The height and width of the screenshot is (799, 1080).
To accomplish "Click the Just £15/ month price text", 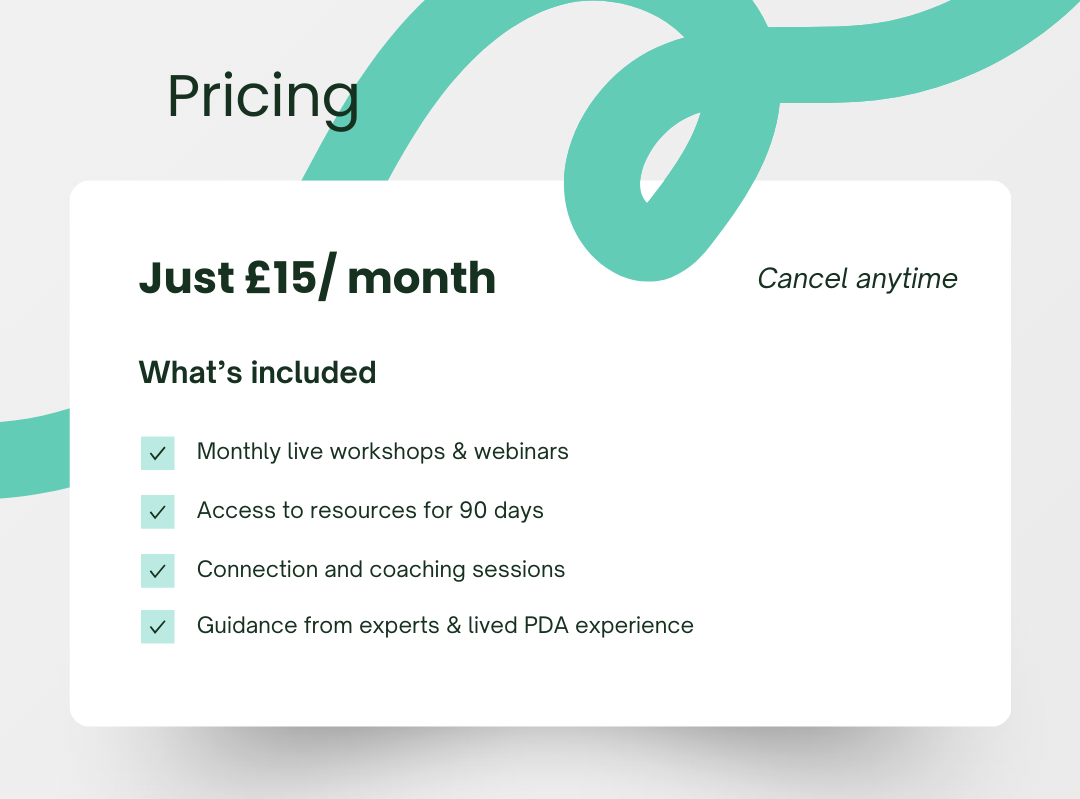I will 317,278.
